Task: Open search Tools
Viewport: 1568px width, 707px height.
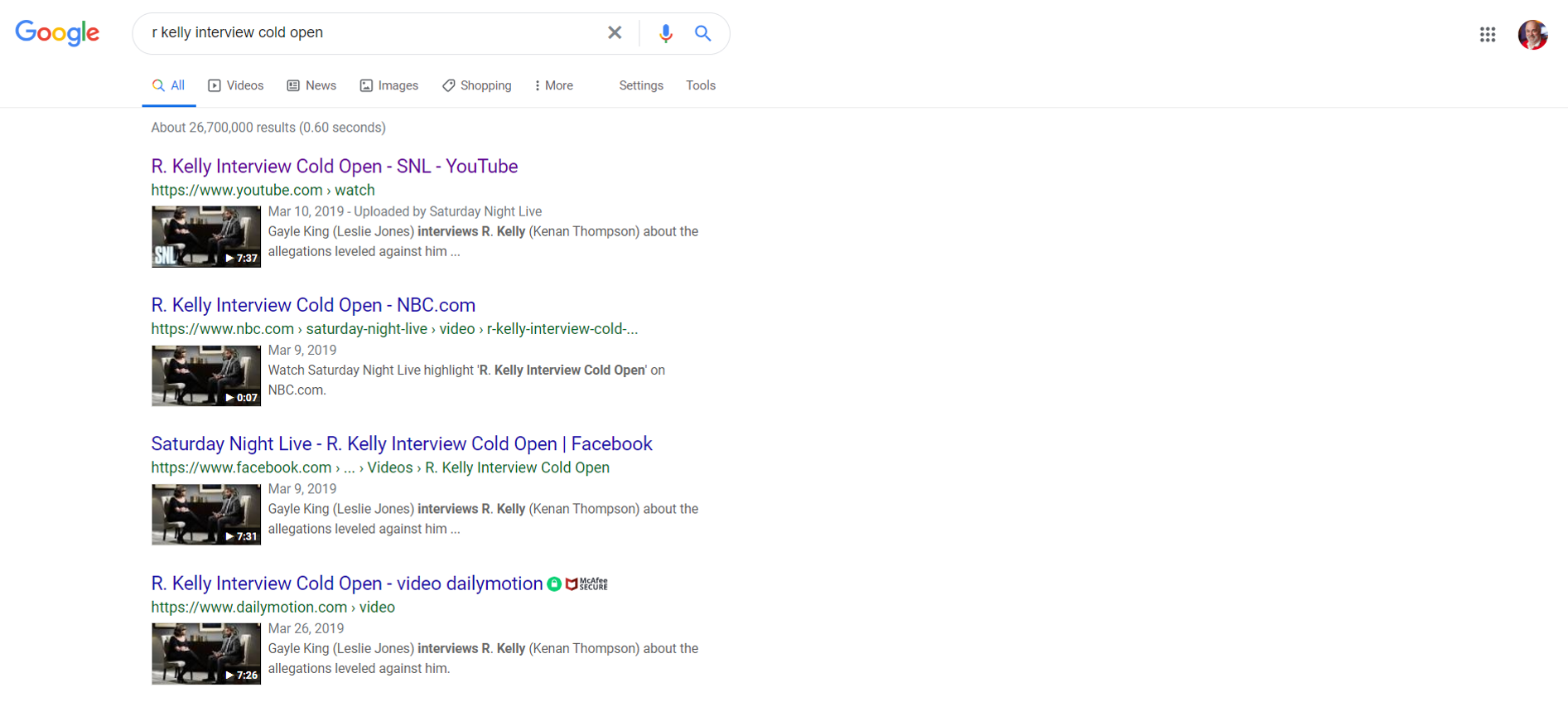Action: point(701,85)
